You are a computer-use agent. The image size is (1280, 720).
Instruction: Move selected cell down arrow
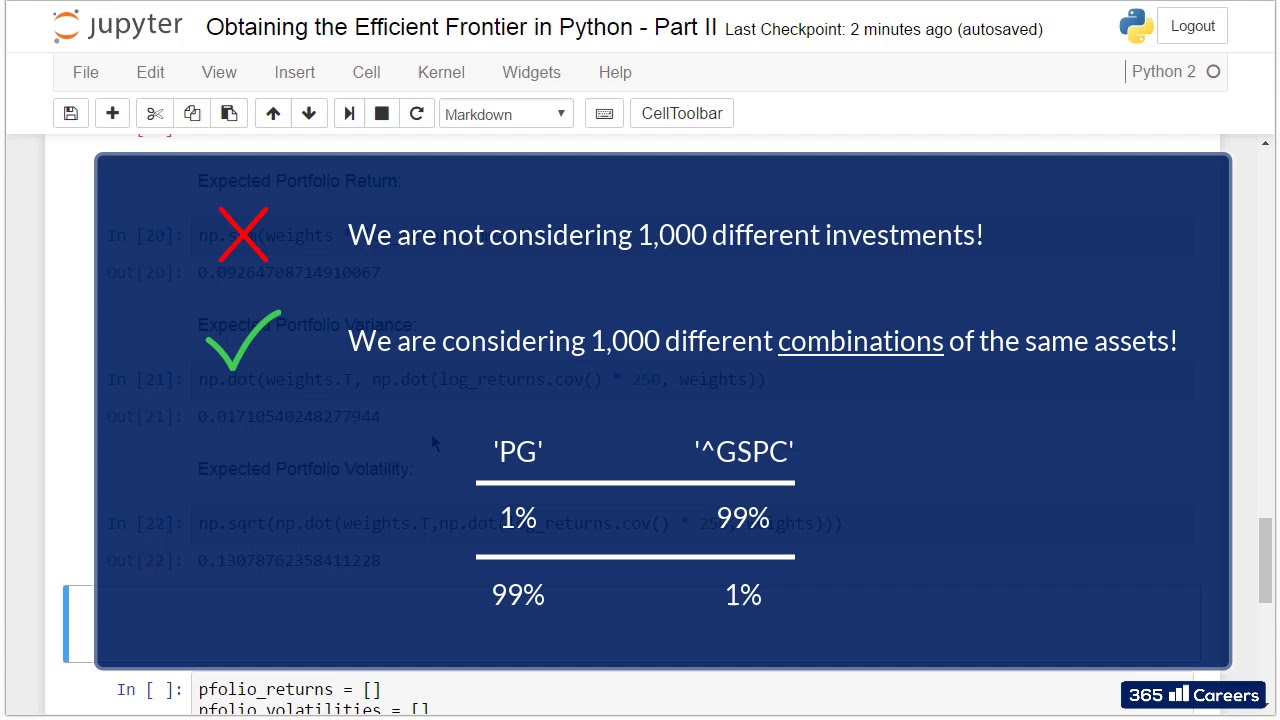pyautogui.click(x=309, y=113)
